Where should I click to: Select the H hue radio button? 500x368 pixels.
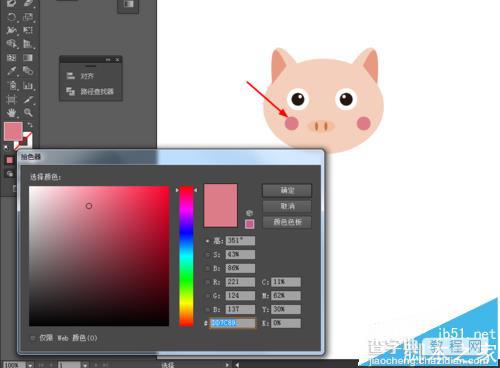(208, 241)
